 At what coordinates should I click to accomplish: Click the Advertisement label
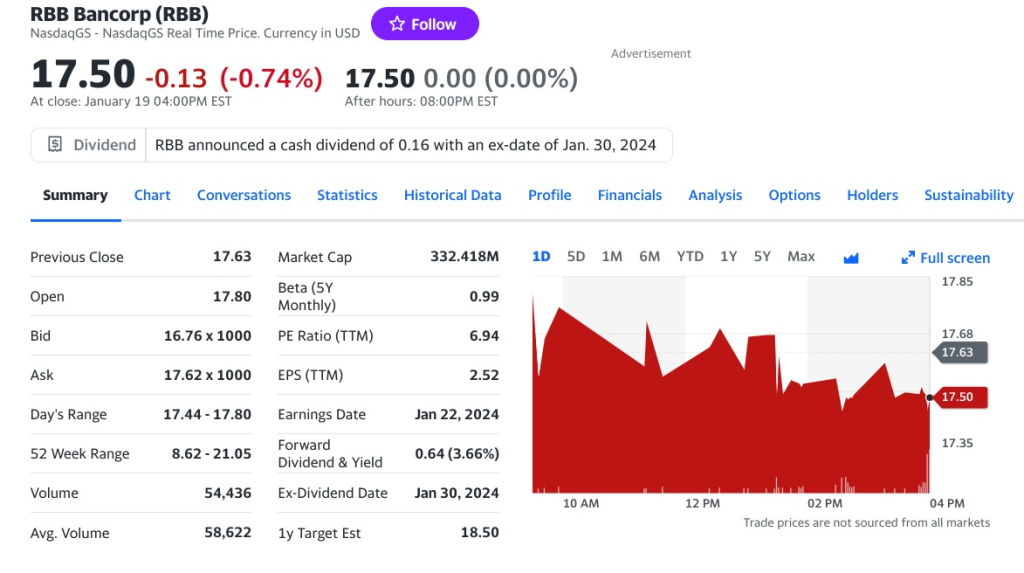point(650,54)
